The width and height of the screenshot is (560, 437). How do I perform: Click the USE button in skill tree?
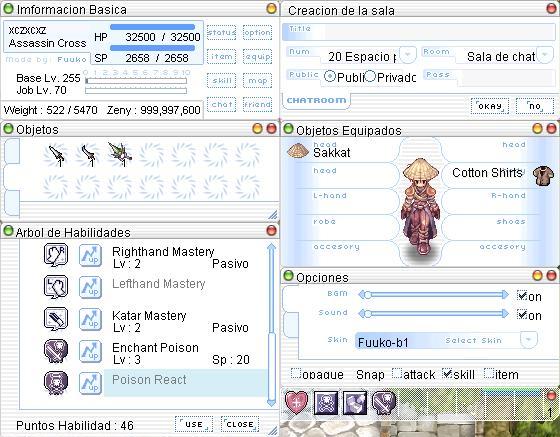coord(194,424)
